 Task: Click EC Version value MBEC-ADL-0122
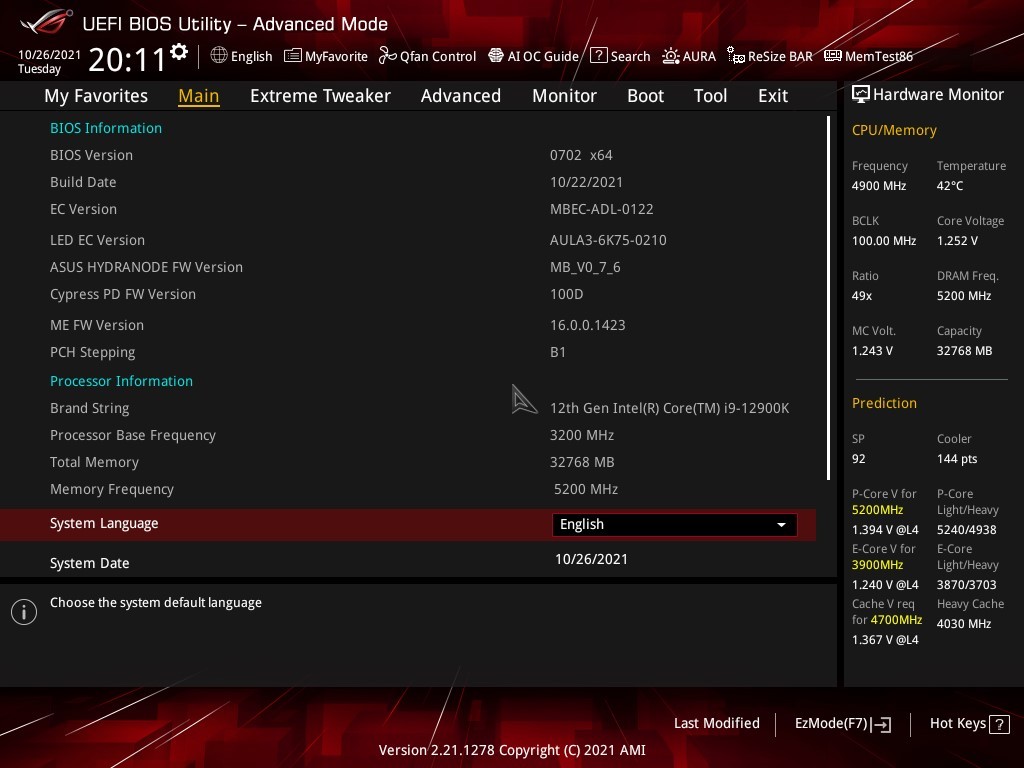(601, 209)
